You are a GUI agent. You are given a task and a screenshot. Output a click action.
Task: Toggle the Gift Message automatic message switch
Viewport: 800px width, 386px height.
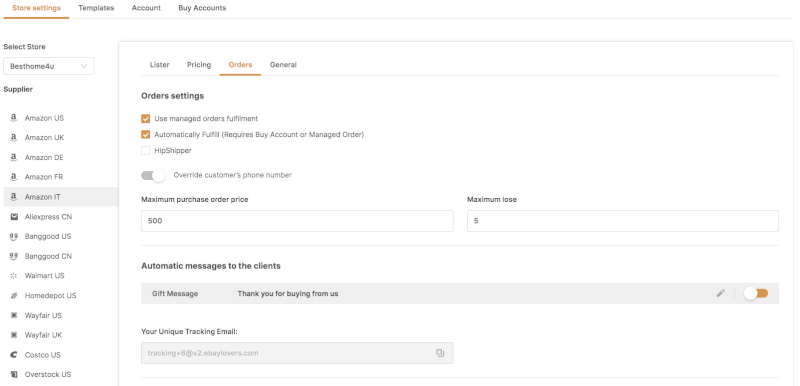tap(756, 293)
